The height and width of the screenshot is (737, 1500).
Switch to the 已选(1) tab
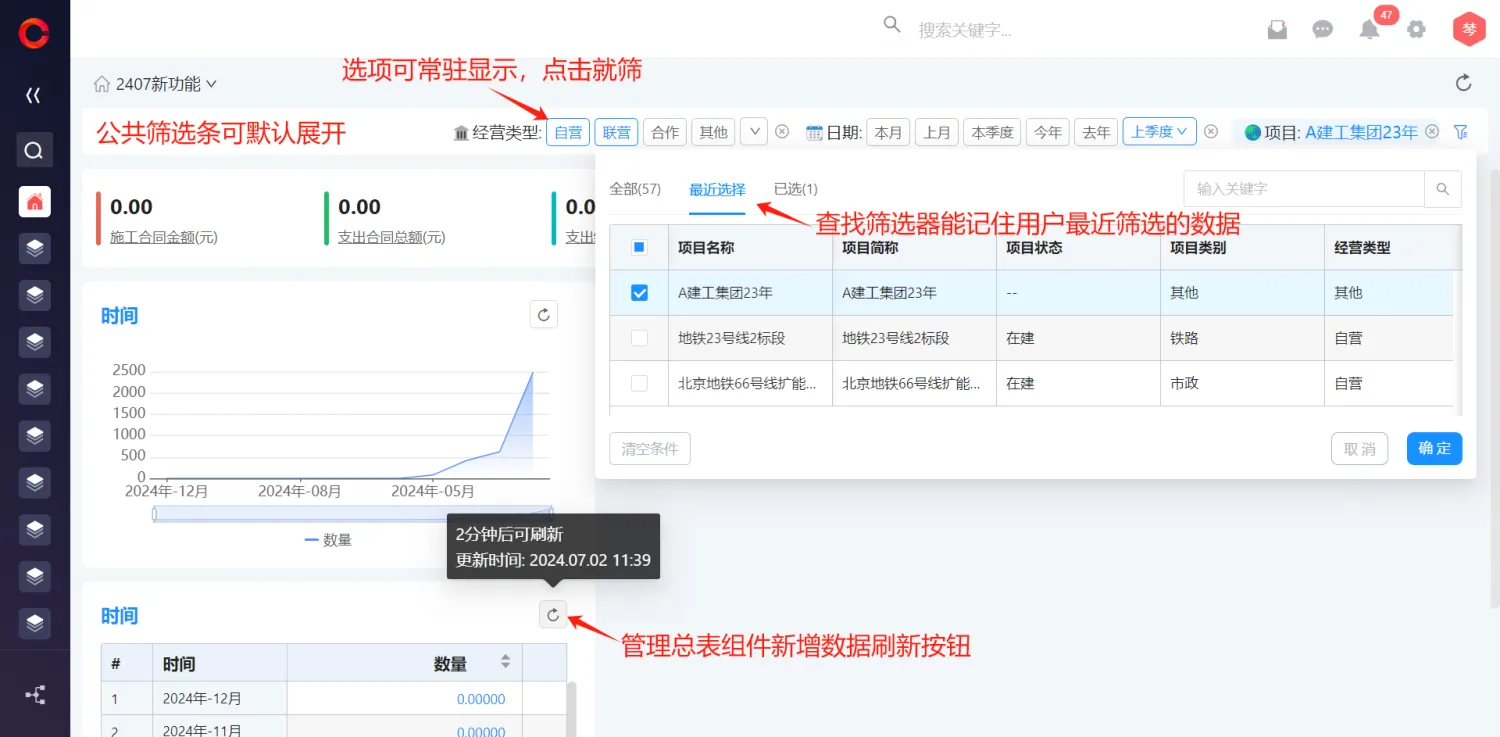coord(795,189)
